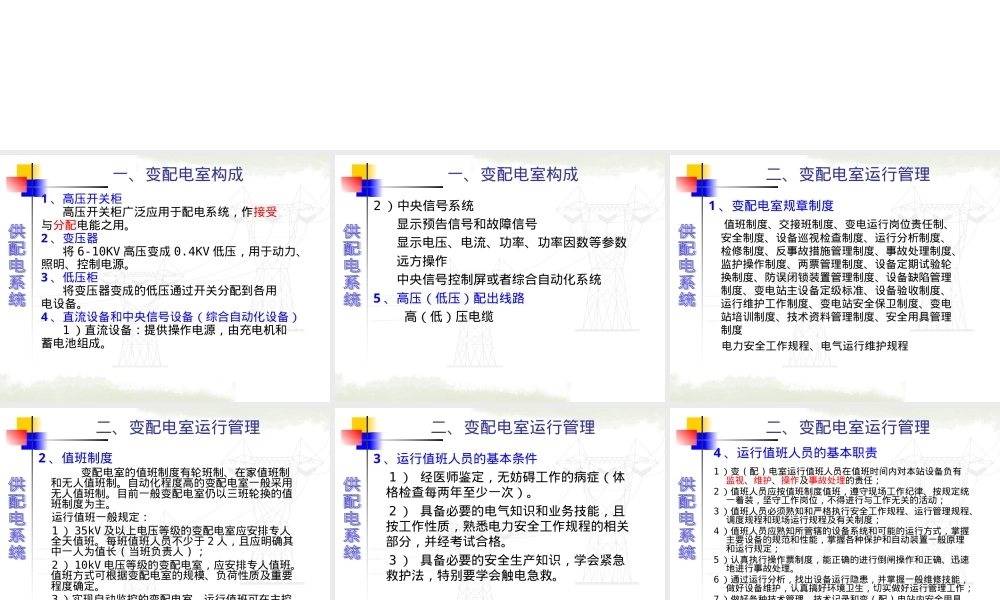Select the line 显示预告信号和故障信号

[x=467, y=224]
